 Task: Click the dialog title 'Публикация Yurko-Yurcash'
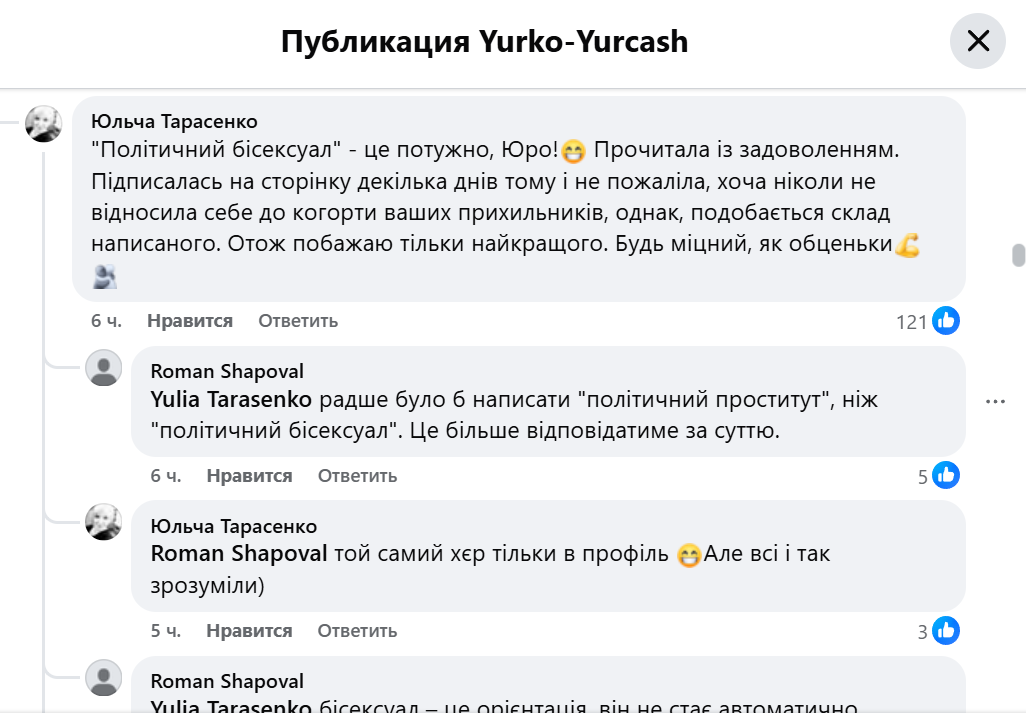pos(484,41)
